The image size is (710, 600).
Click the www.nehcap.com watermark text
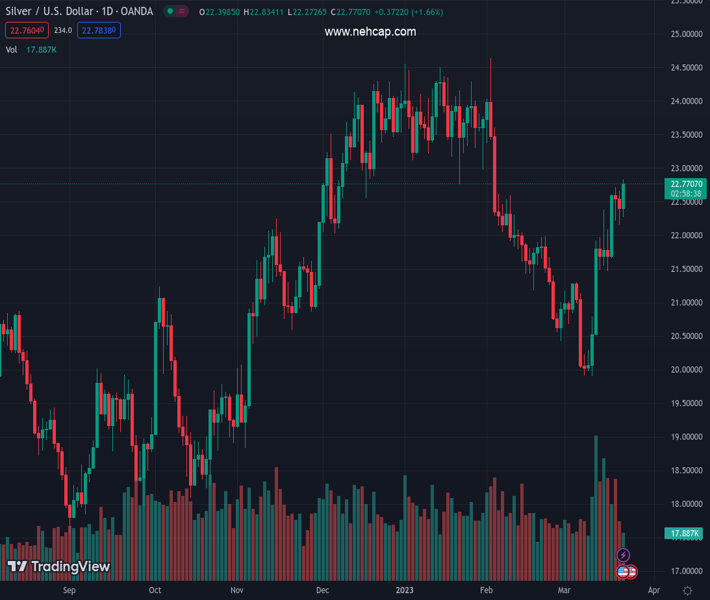click(x=370, y=32)
